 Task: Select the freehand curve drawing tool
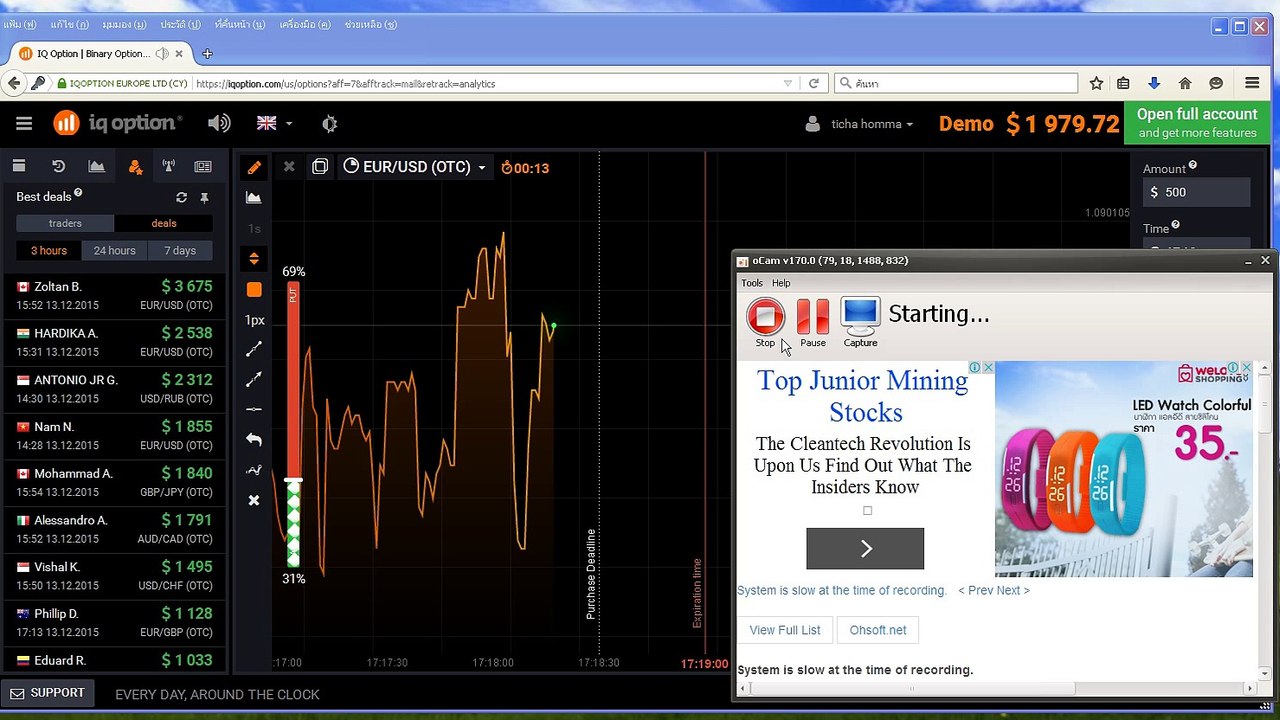pos(254,470)
